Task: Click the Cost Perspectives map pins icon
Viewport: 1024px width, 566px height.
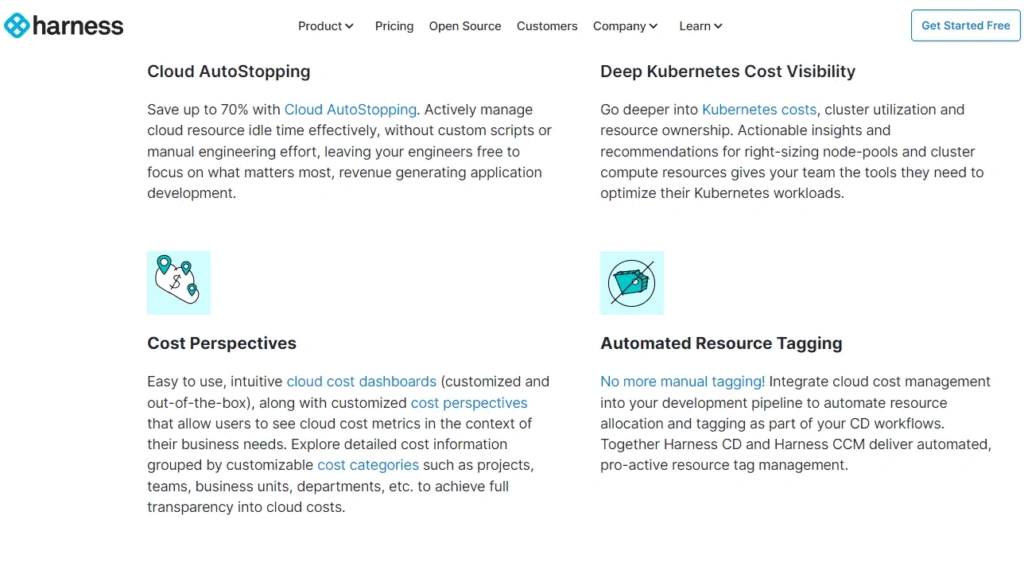Action: click(179, 283)
